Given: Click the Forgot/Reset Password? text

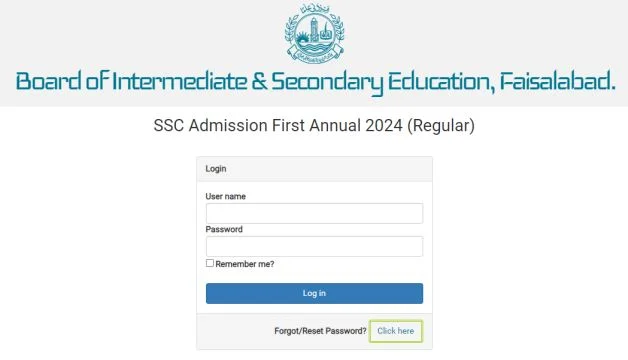Looking at the screenshot, I should pyautogui.click(x=320, y=331).
